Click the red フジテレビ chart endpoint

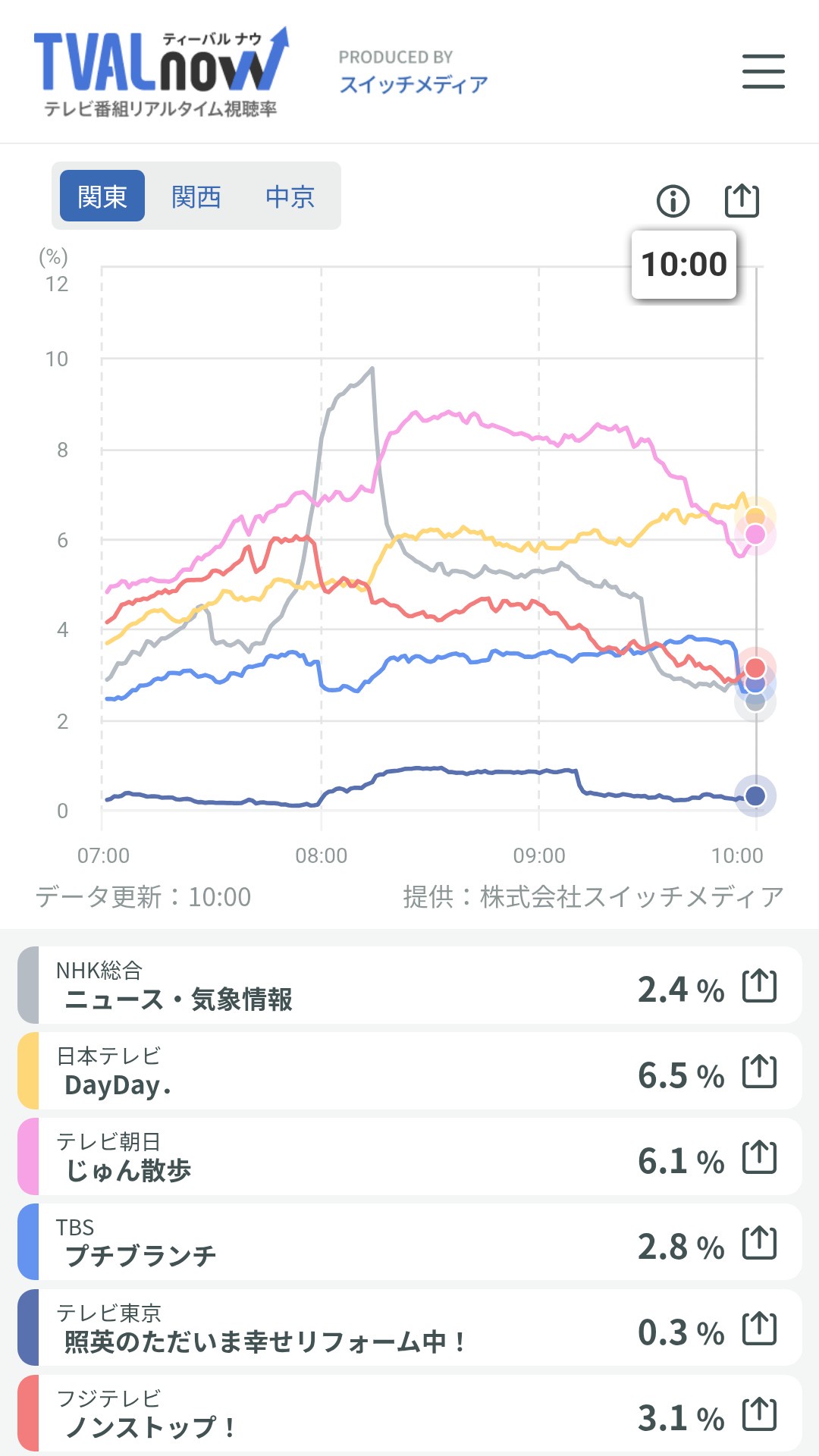[755, 667]
